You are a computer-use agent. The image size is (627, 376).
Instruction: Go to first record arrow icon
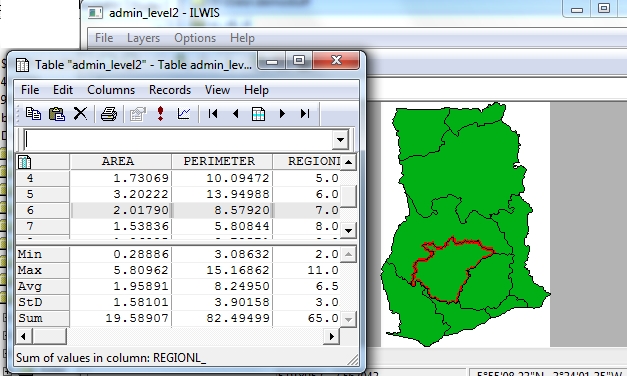coord(213,114)
